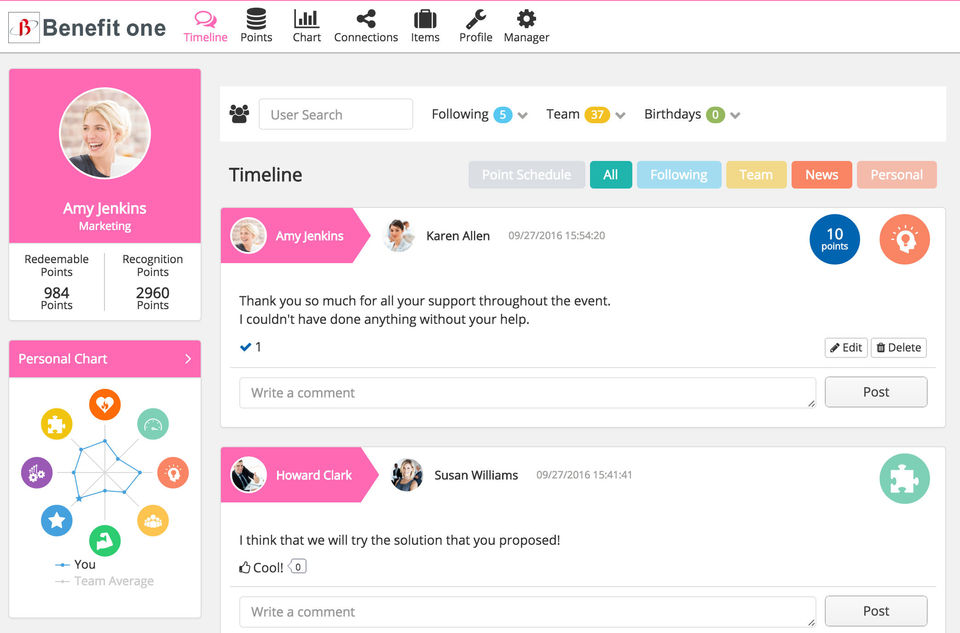Open the Chart bar graph icon

pos(306,19)
